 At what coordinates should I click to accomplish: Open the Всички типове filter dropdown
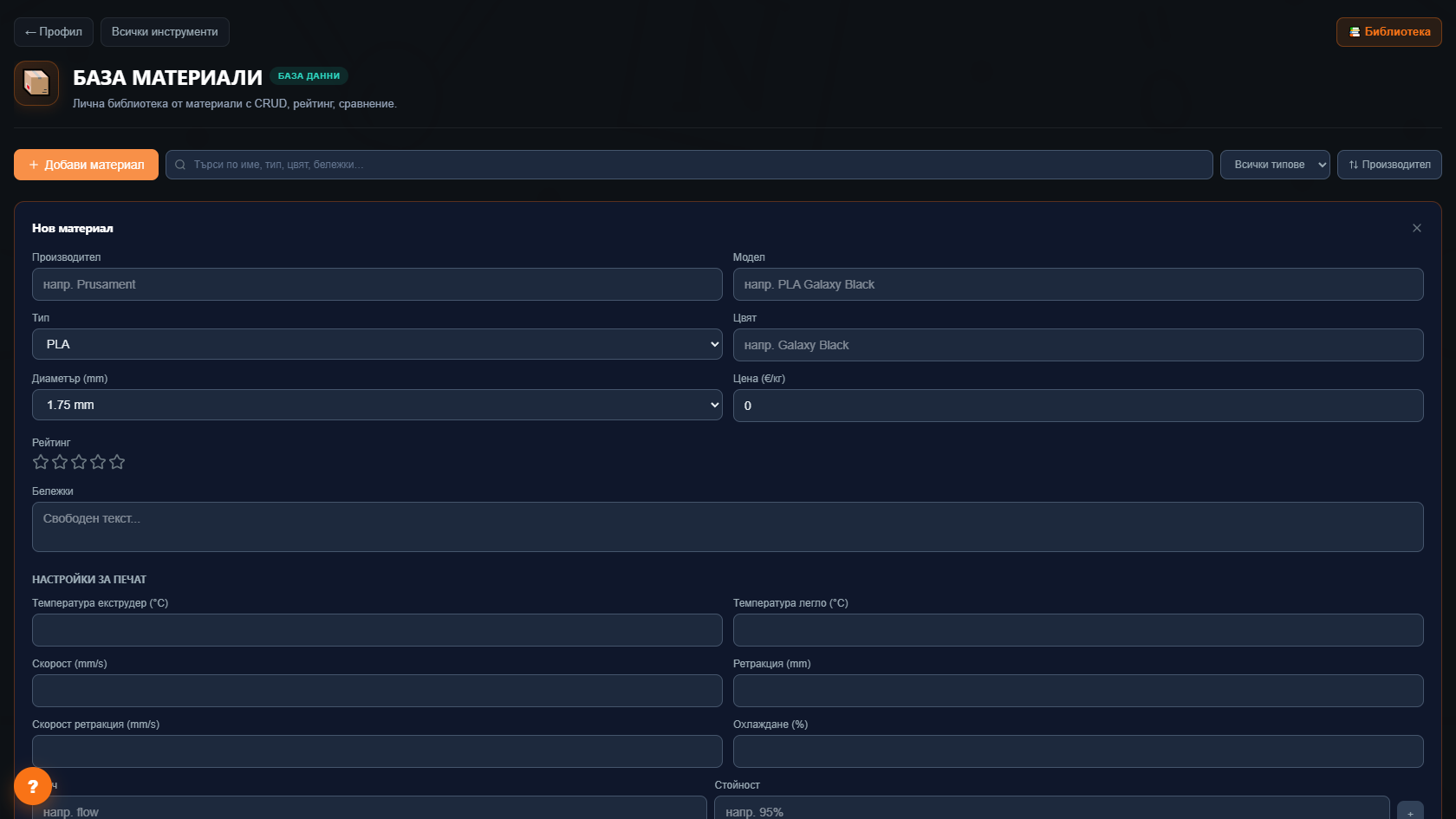(x=1275, y=165)
